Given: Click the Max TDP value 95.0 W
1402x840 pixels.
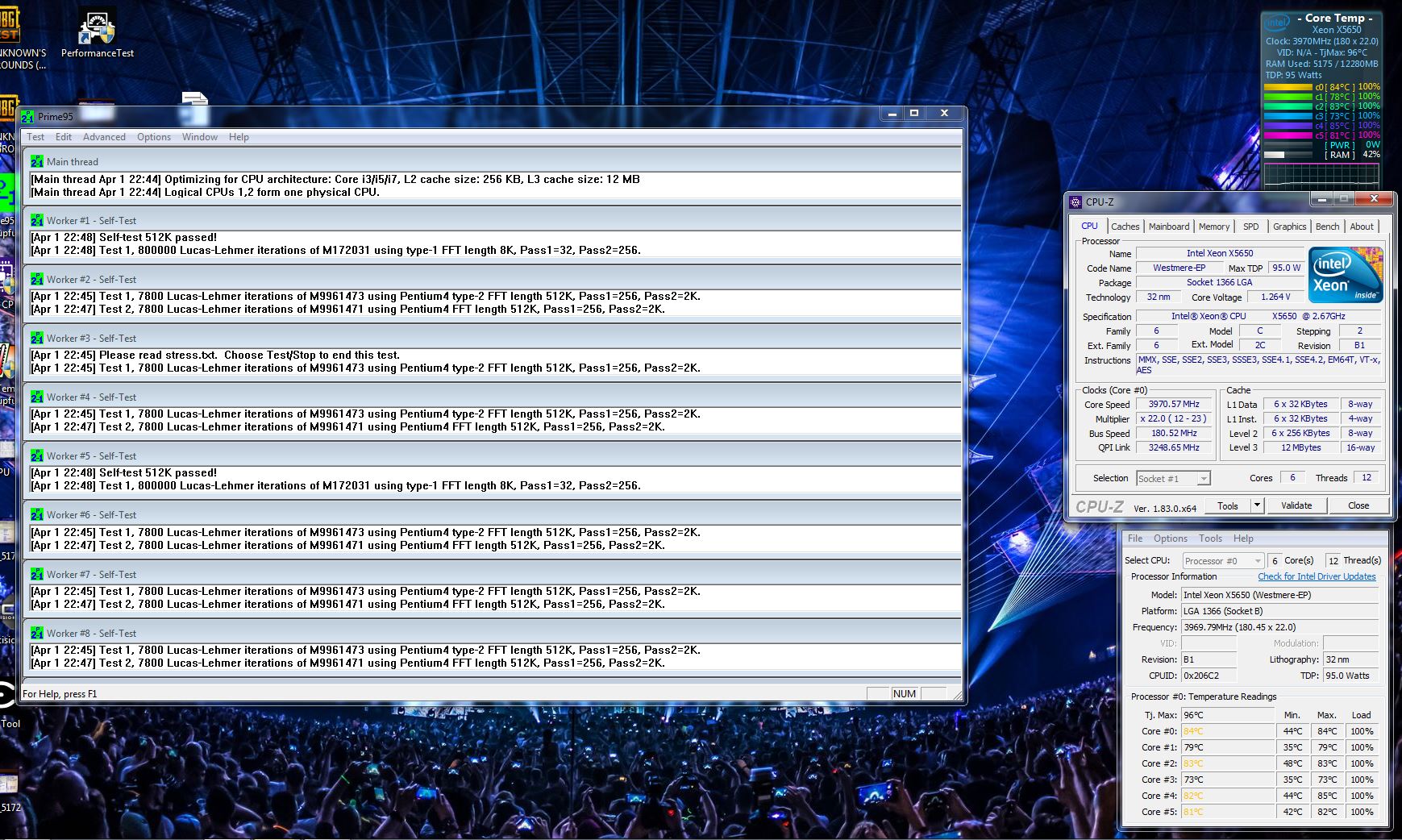Looking at the screenshot, I should 1286,268.
